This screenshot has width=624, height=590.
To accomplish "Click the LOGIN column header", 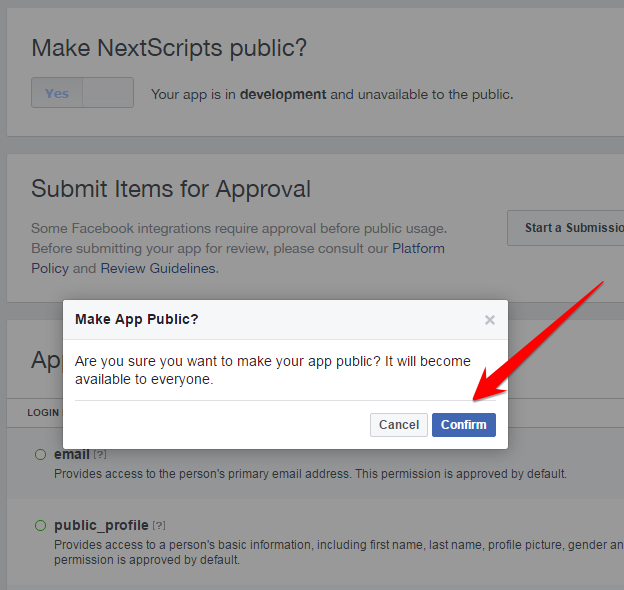I will click(43, 413).
